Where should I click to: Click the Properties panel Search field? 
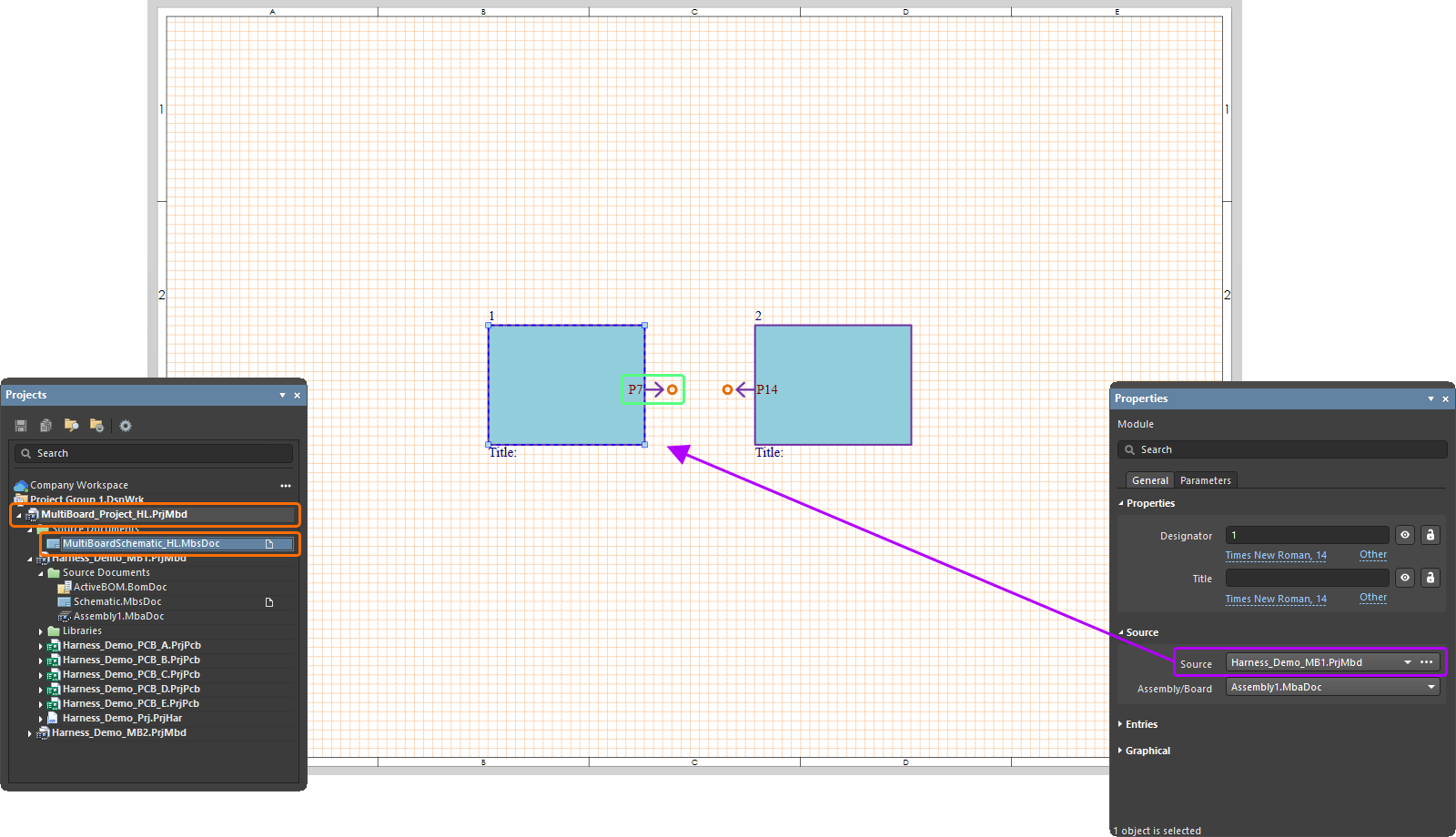pos(1282,449)
